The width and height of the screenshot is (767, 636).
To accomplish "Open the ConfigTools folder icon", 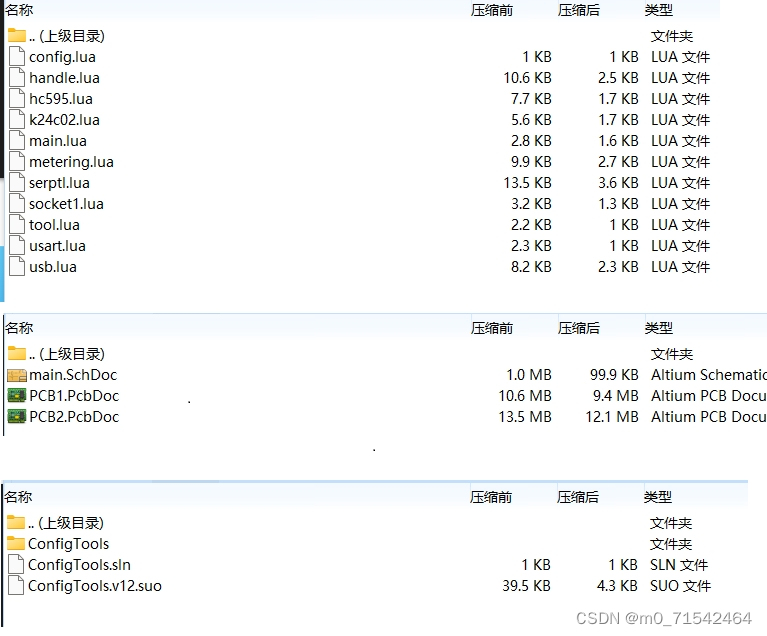I will coord(16,544).
